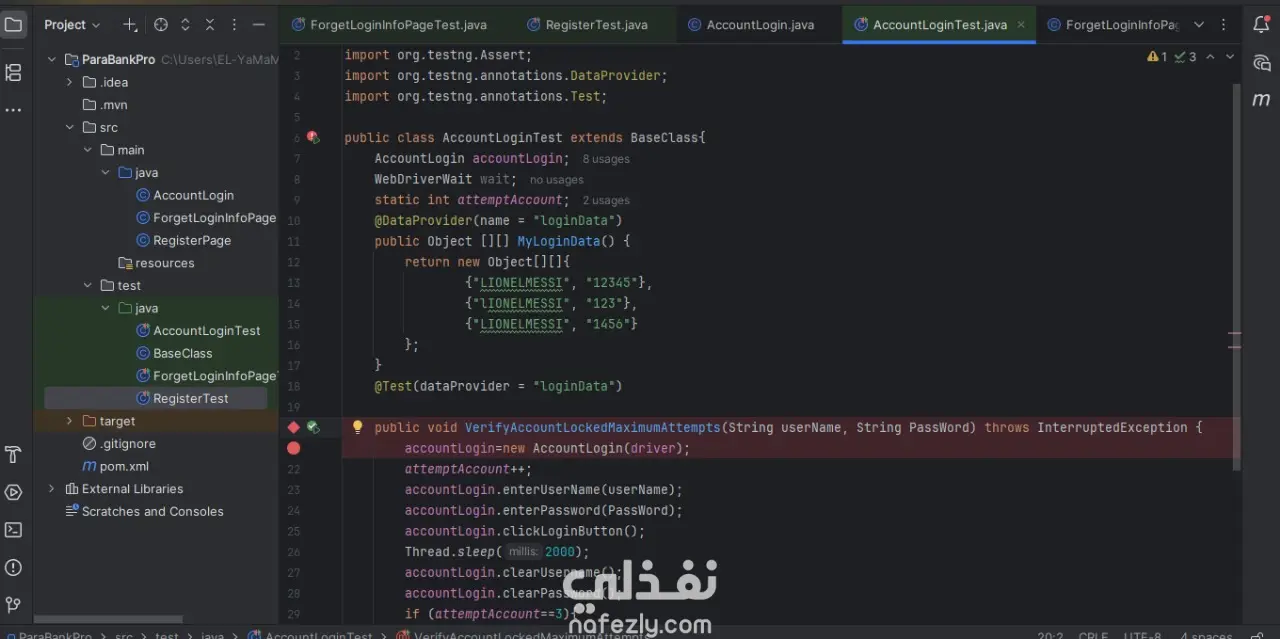Image resolution: width=1280 pixels, height=639 pixels.
Task: Open the Build hammer tool window
Action: click(x=13, y=455)
